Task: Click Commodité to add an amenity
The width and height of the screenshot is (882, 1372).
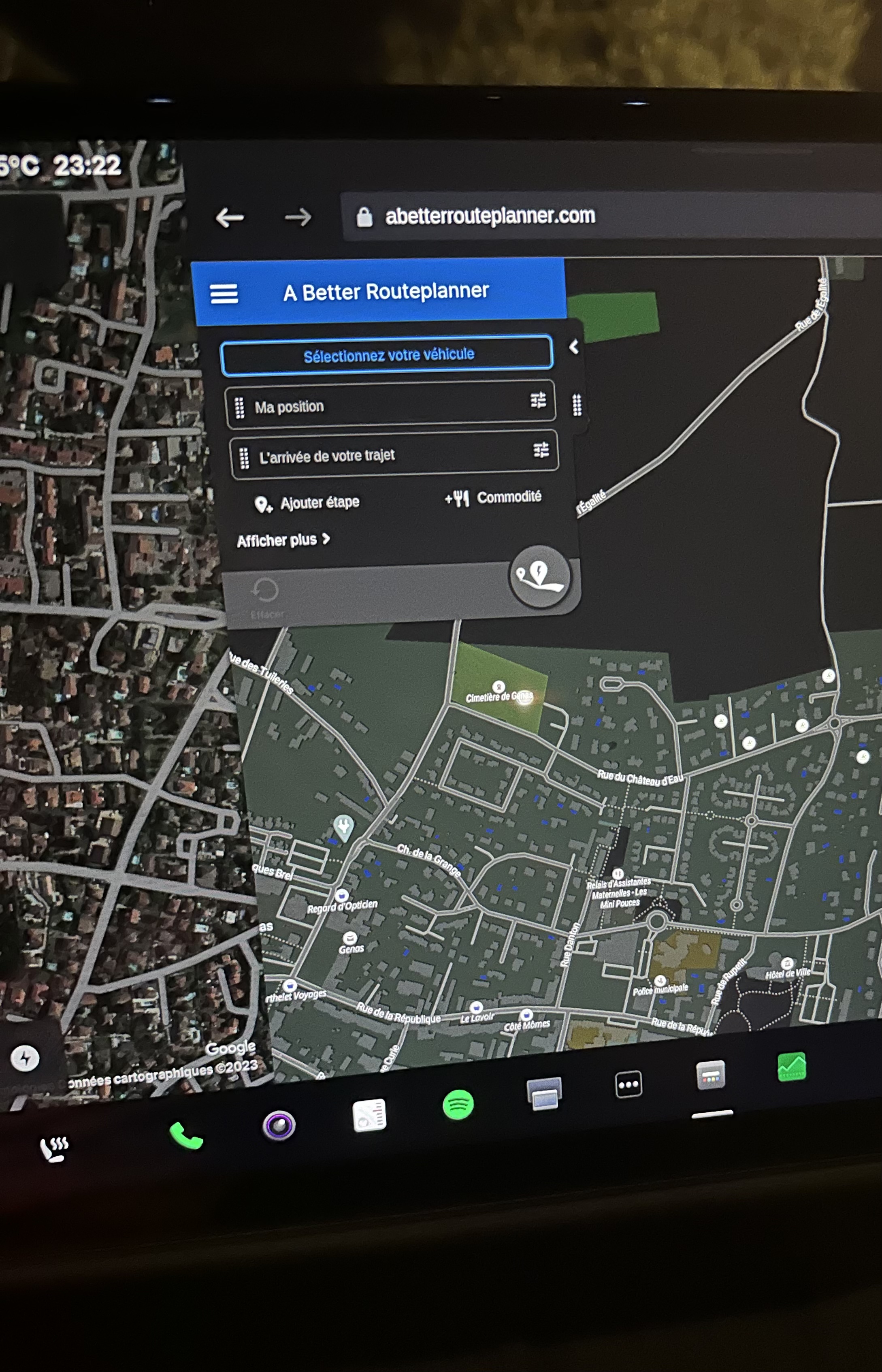Action: [494, 497]
